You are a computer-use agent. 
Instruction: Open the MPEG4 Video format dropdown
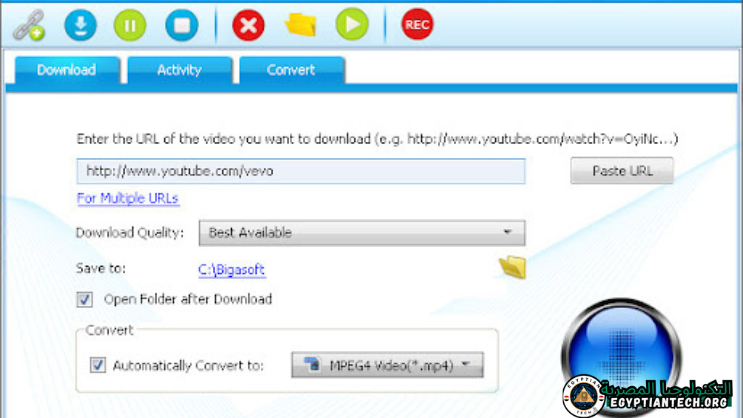(x=387, y=365)
